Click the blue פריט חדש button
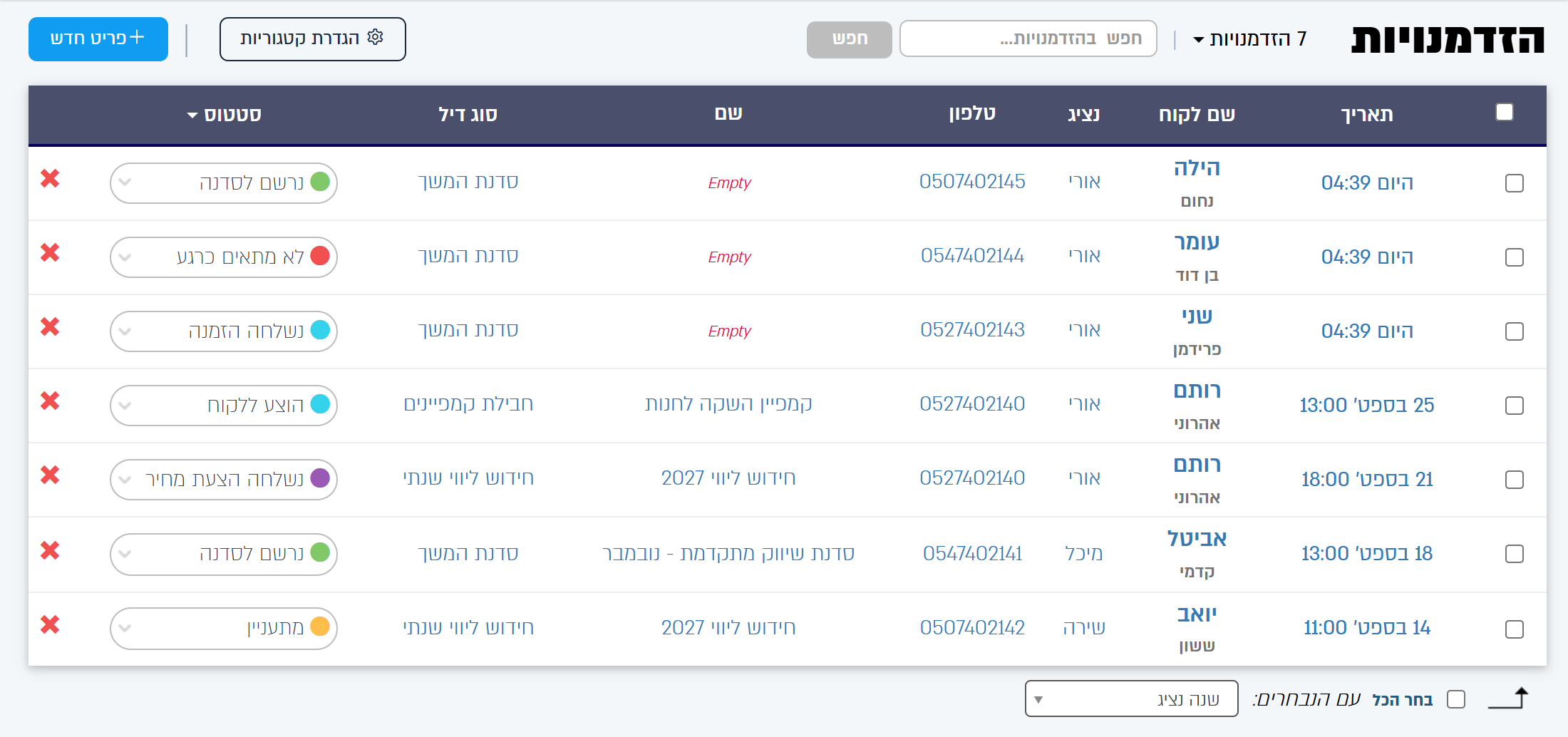1568x737 pixels. [x=98, y=39]
